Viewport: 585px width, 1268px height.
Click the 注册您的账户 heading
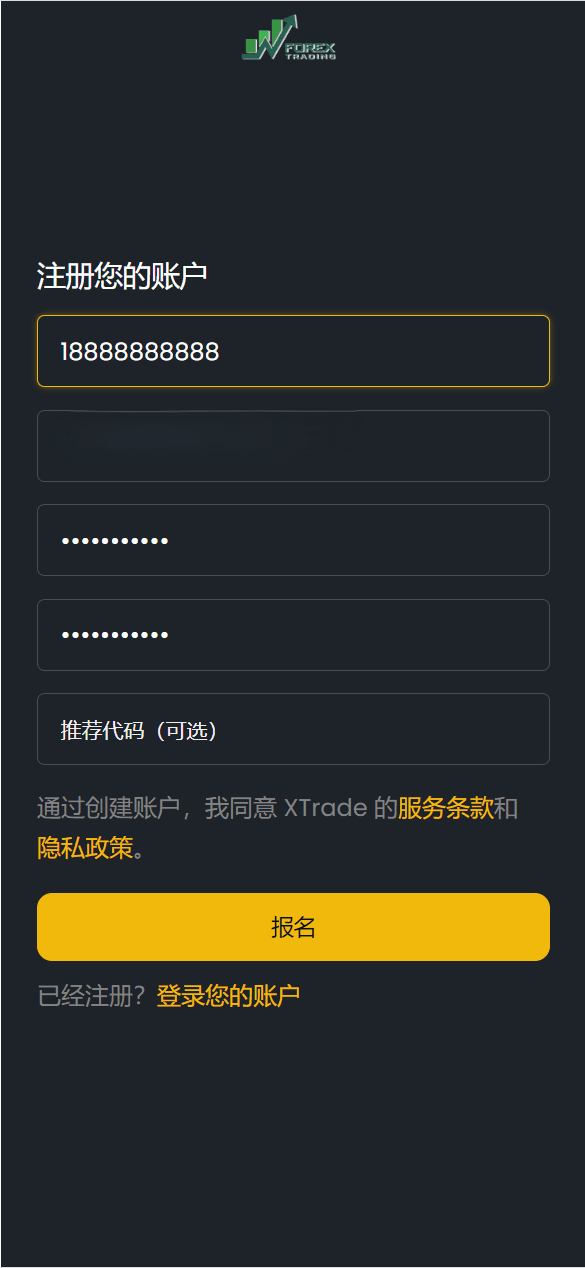tap(122, 276)
